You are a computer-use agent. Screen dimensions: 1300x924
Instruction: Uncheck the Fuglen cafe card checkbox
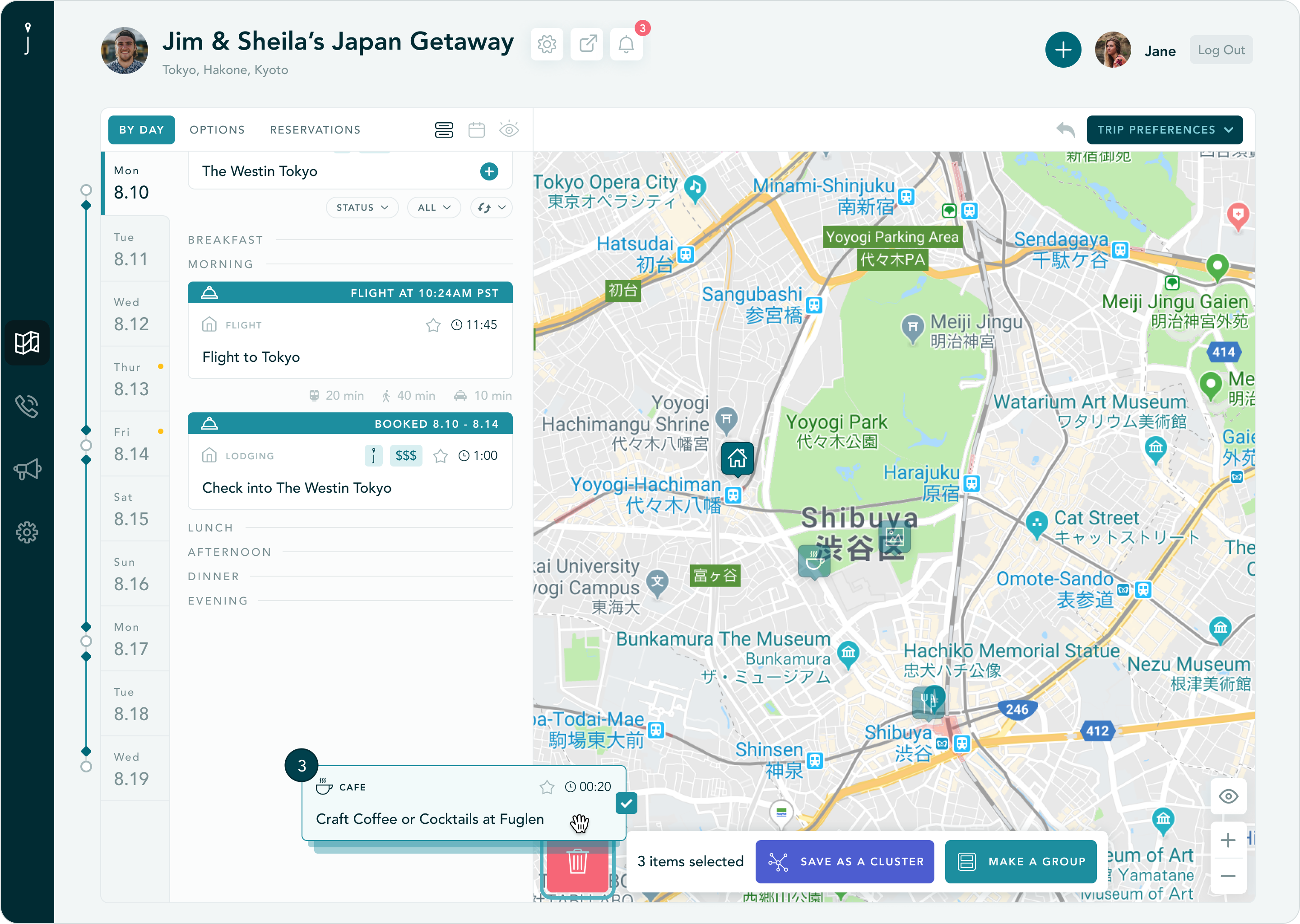pyautogui.click(x=626, y=804)
